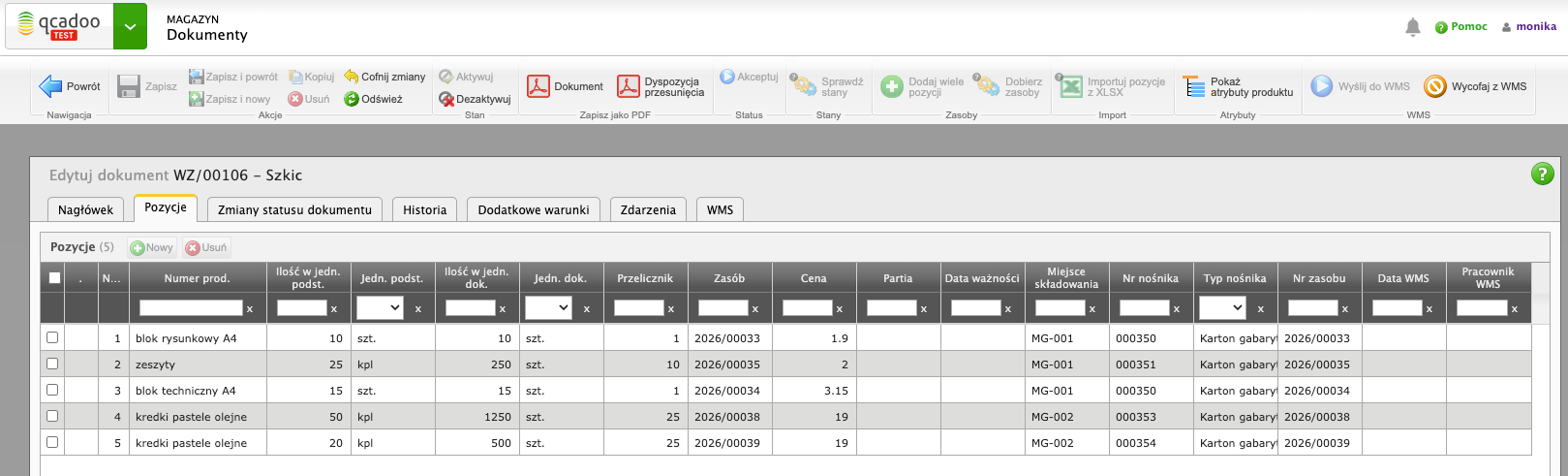Open the Historia tab
Viewport: 1568px width, 476px height.
click(424, 209)
